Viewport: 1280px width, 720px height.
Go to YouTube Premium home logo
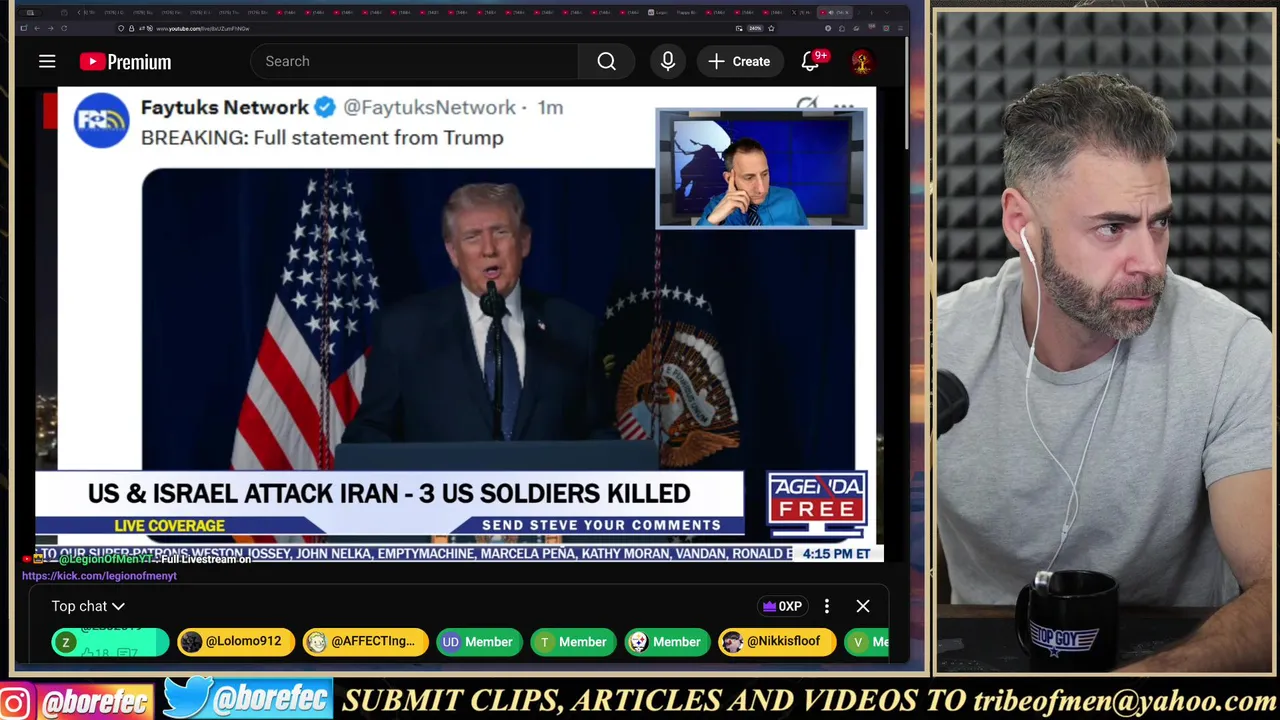[126, 62]
